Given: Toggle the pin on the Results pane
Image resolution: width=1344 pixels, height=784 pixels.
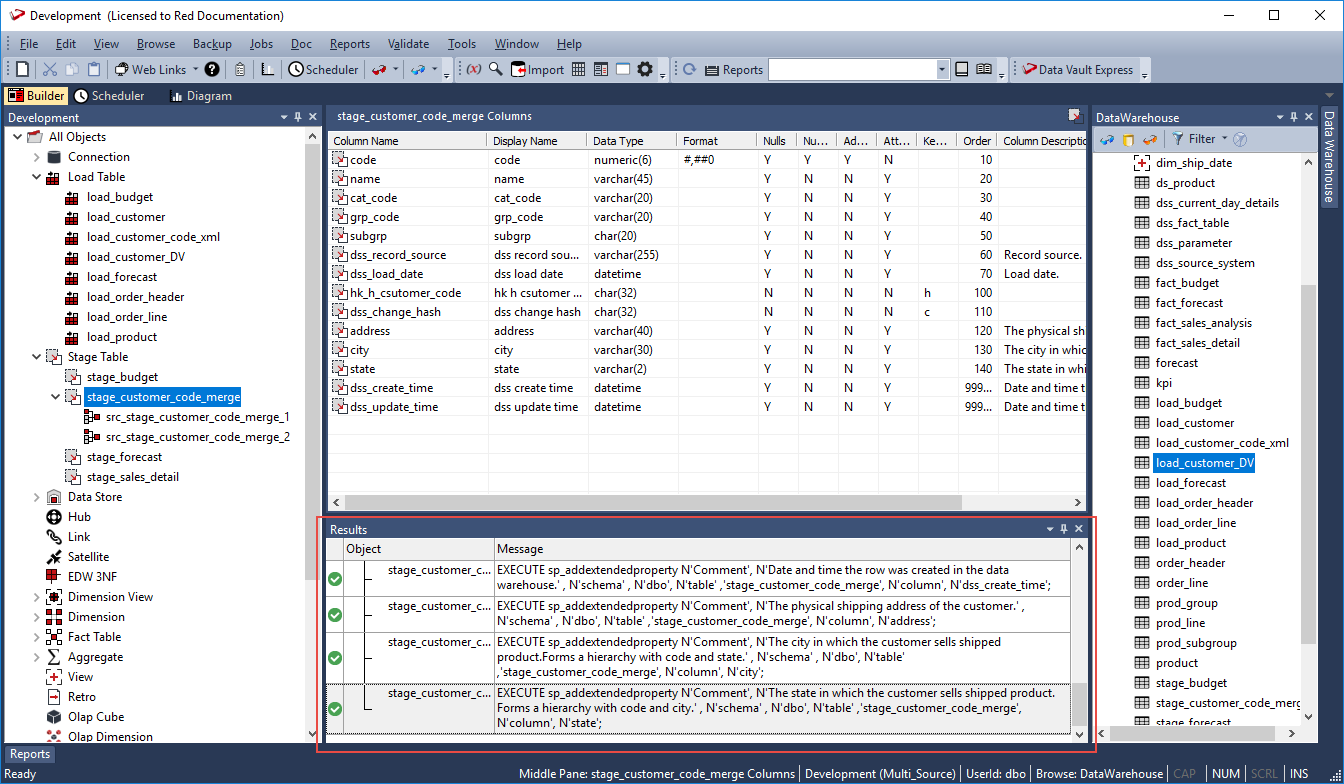Looking at the screenshot, I should (x=1064, y=529).
